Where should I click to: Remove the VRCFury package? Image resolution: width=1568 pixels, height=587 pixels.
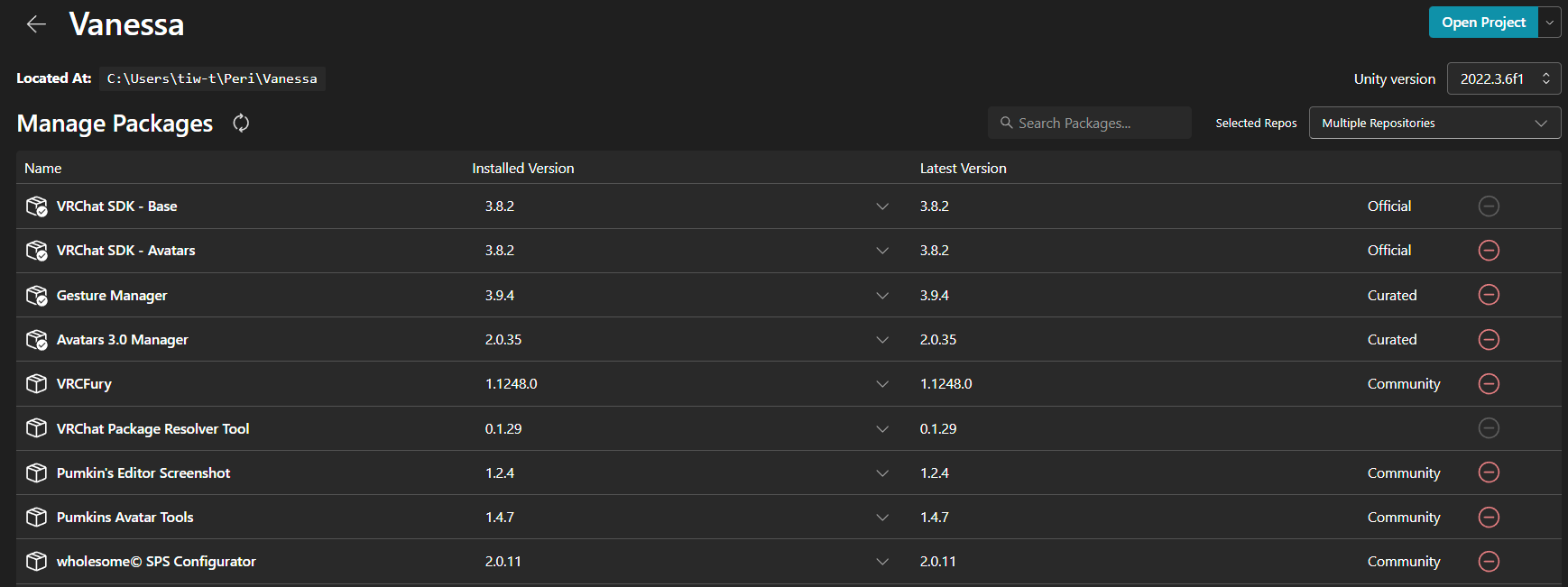pos(1489,383)
